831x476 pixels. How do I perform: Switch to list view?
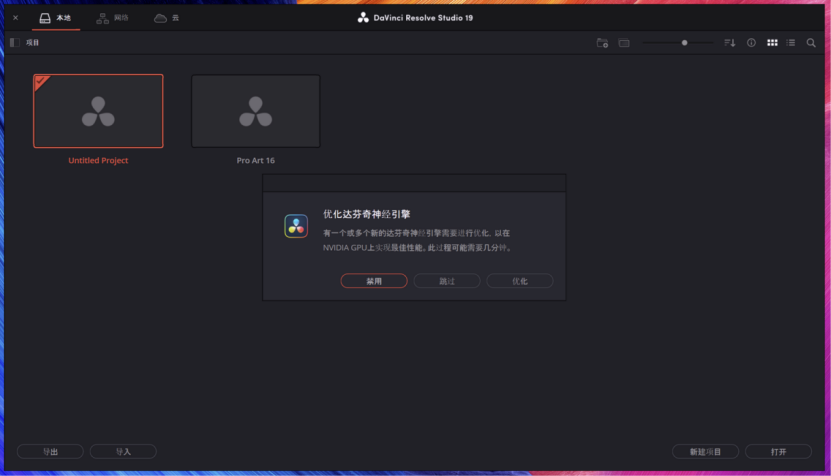(x=791, y=43)
